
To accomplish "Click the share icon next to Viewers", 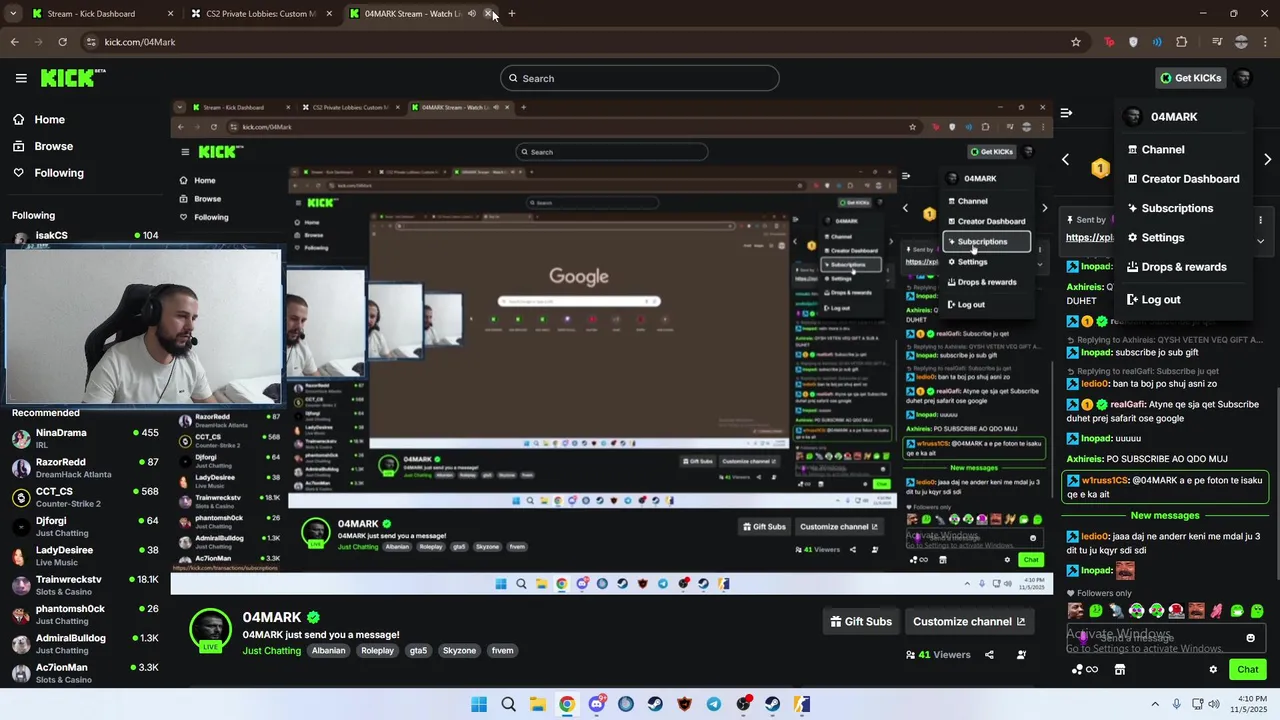I will 989,655.
